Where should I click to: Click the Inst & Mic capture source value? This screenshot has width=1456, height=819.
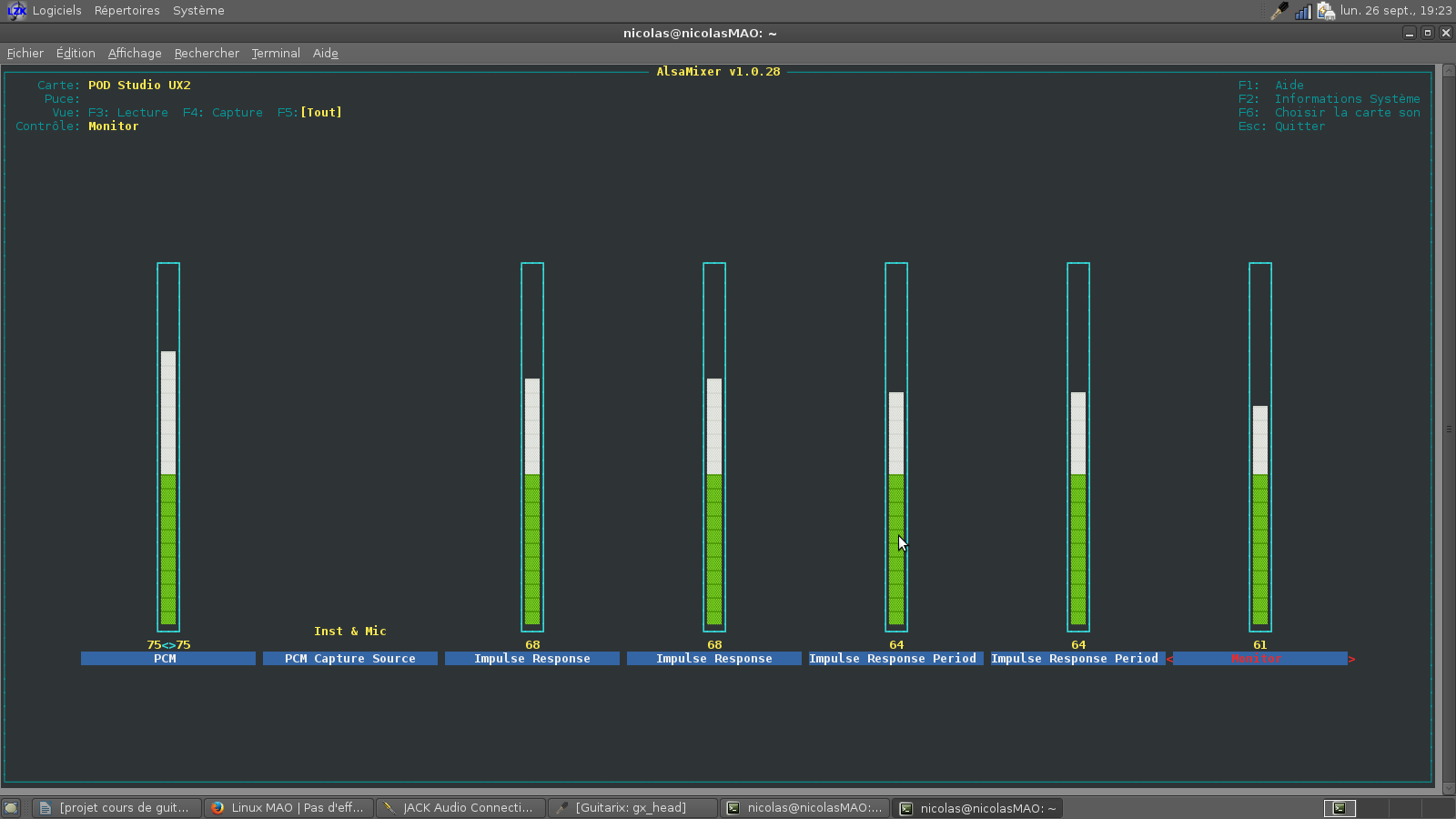pyautogui.click(x=350, y=632)
